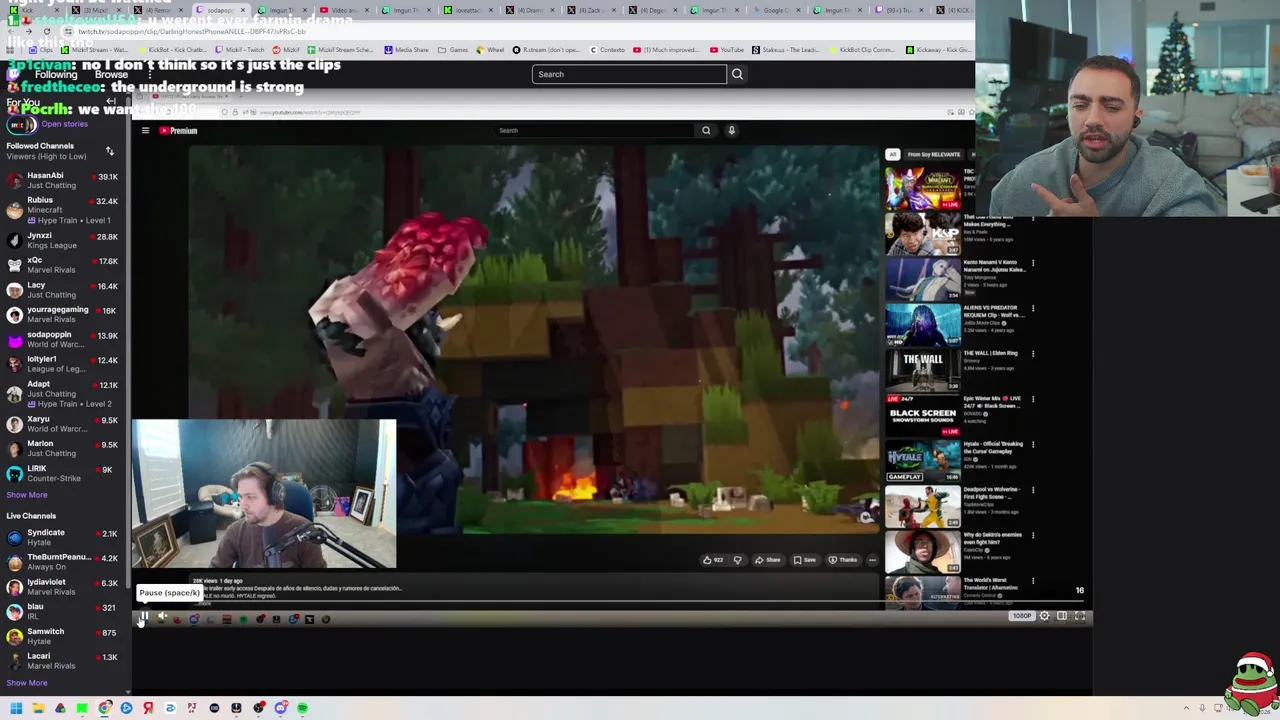This screenshot has width=1280, height=720.
Task: Like the YouTube video (922 likes)
Action: click(712, 560)
